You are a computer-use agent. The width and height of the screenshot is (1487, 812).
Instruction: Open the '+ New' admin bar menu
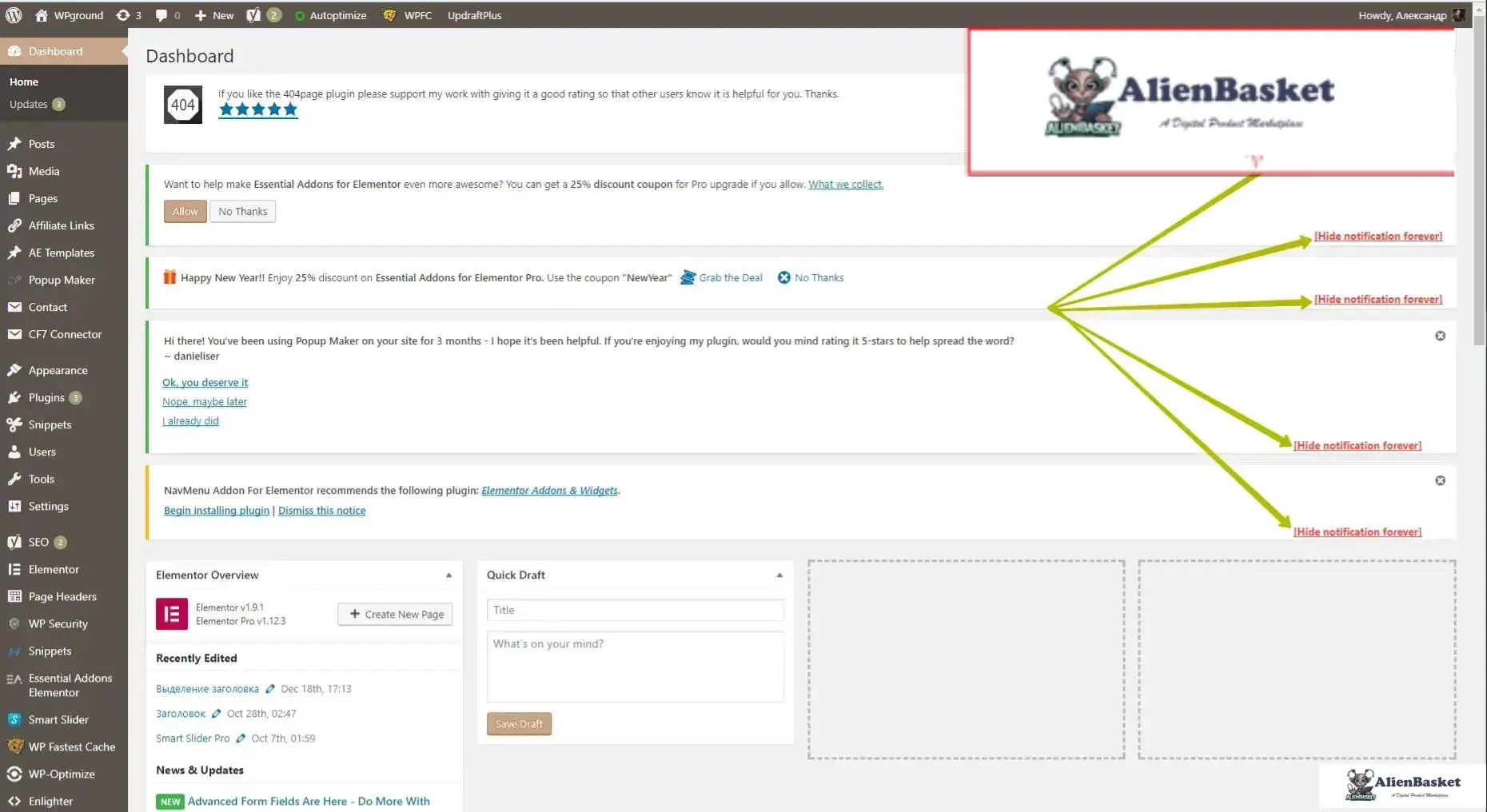[213, 14]
